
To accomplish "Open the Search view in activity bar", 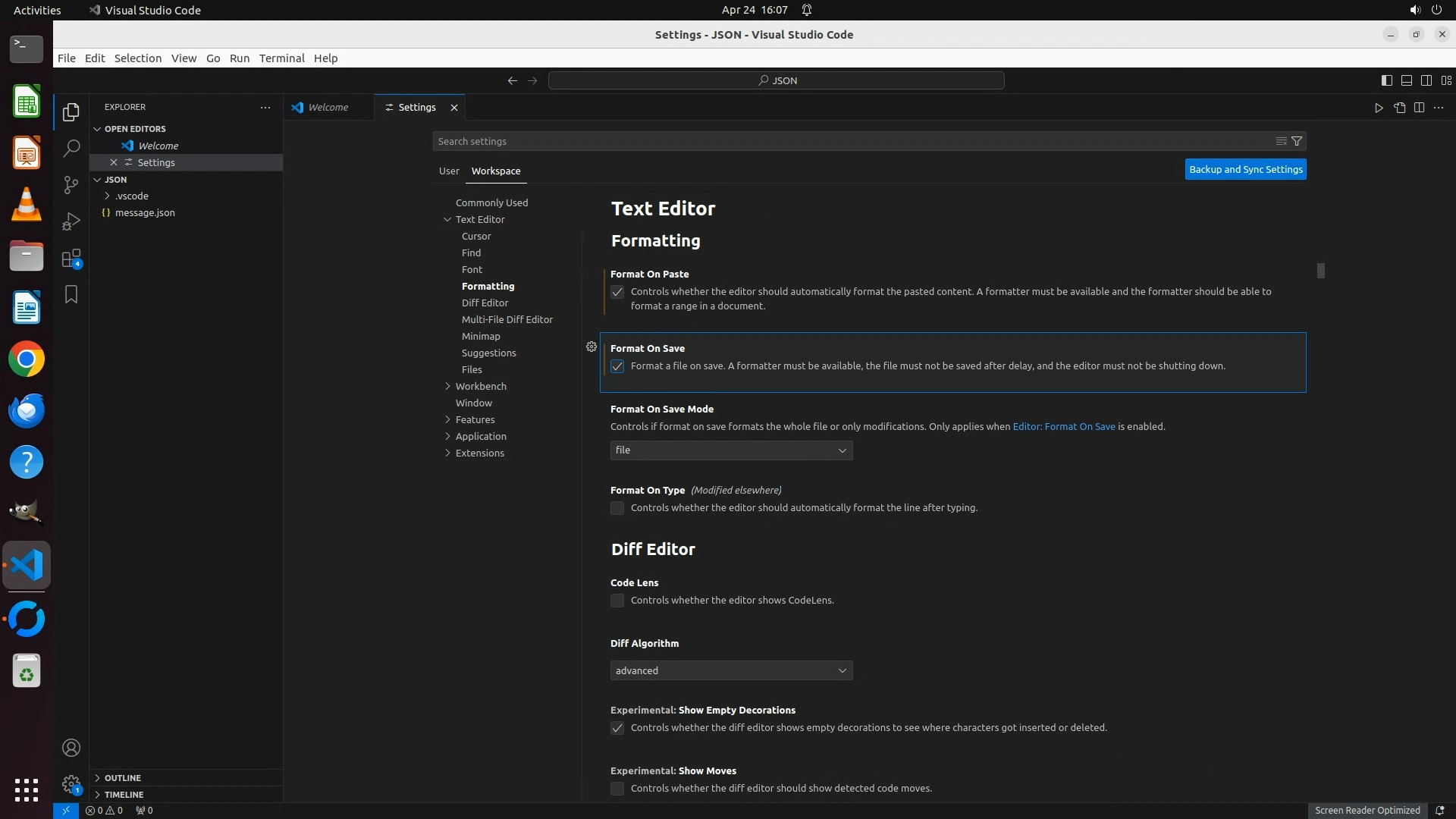I will [71, 149].
